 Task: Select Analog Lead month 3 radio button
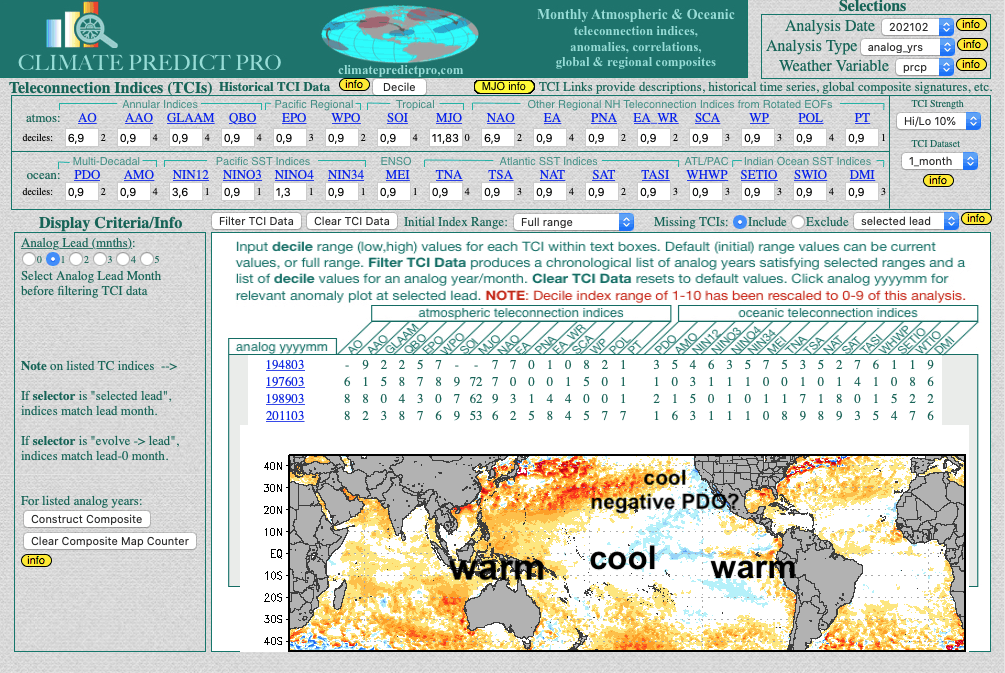(100, 260)
